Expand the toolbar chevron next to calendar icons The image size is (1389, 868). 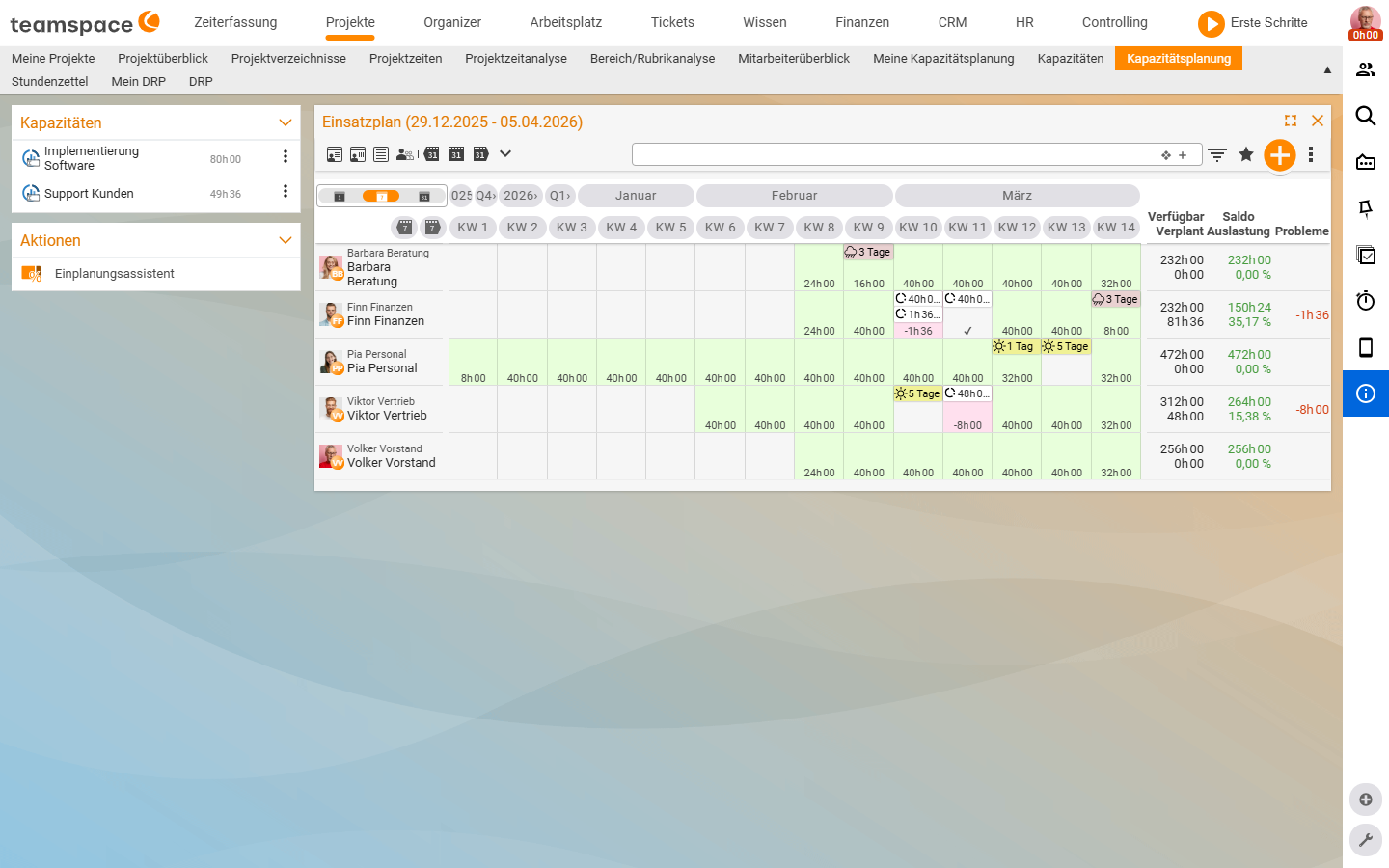(x=505, y=154)
